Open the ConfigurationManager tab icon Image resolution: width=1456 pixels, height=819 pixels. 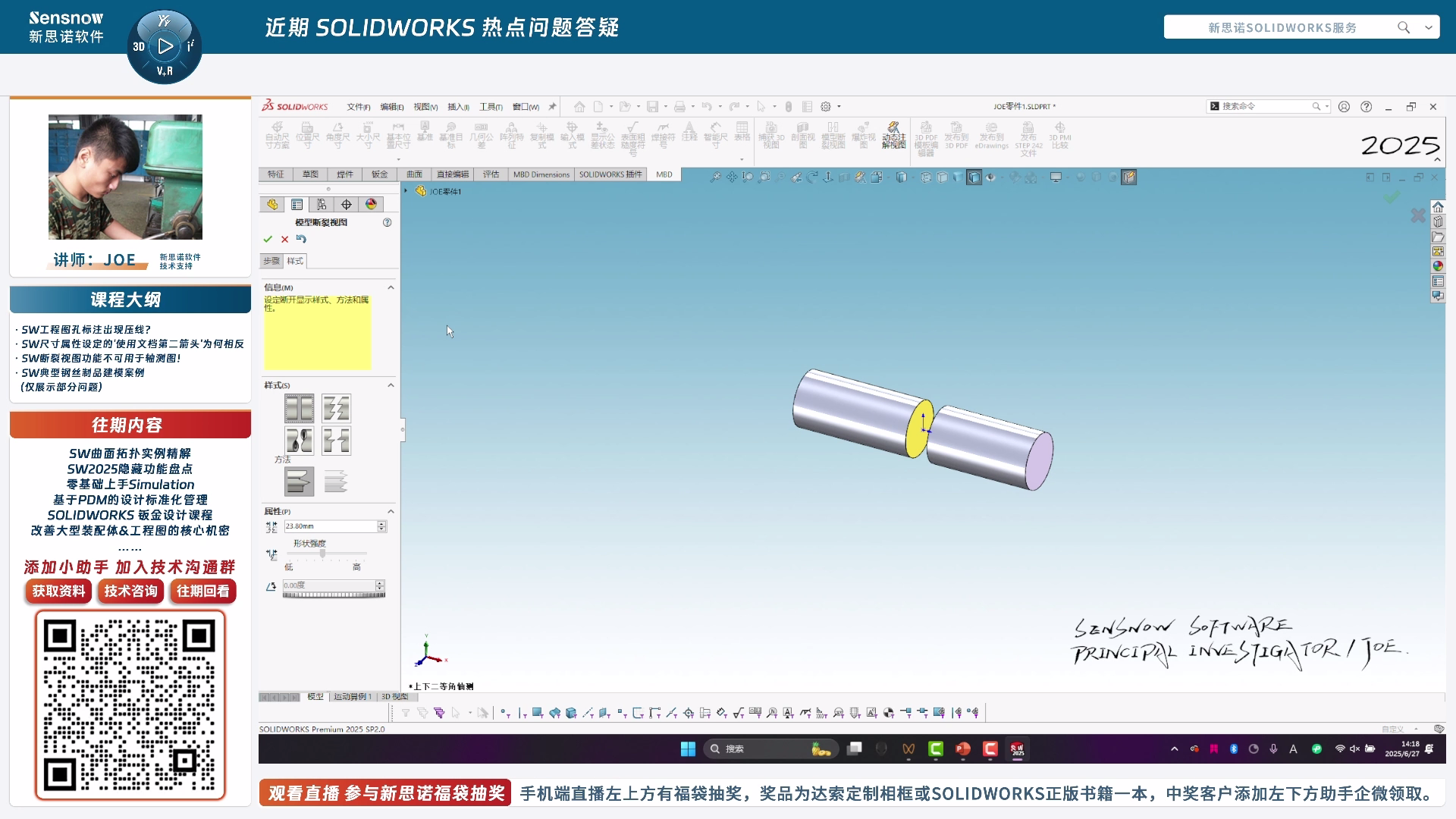coord(322,205)
